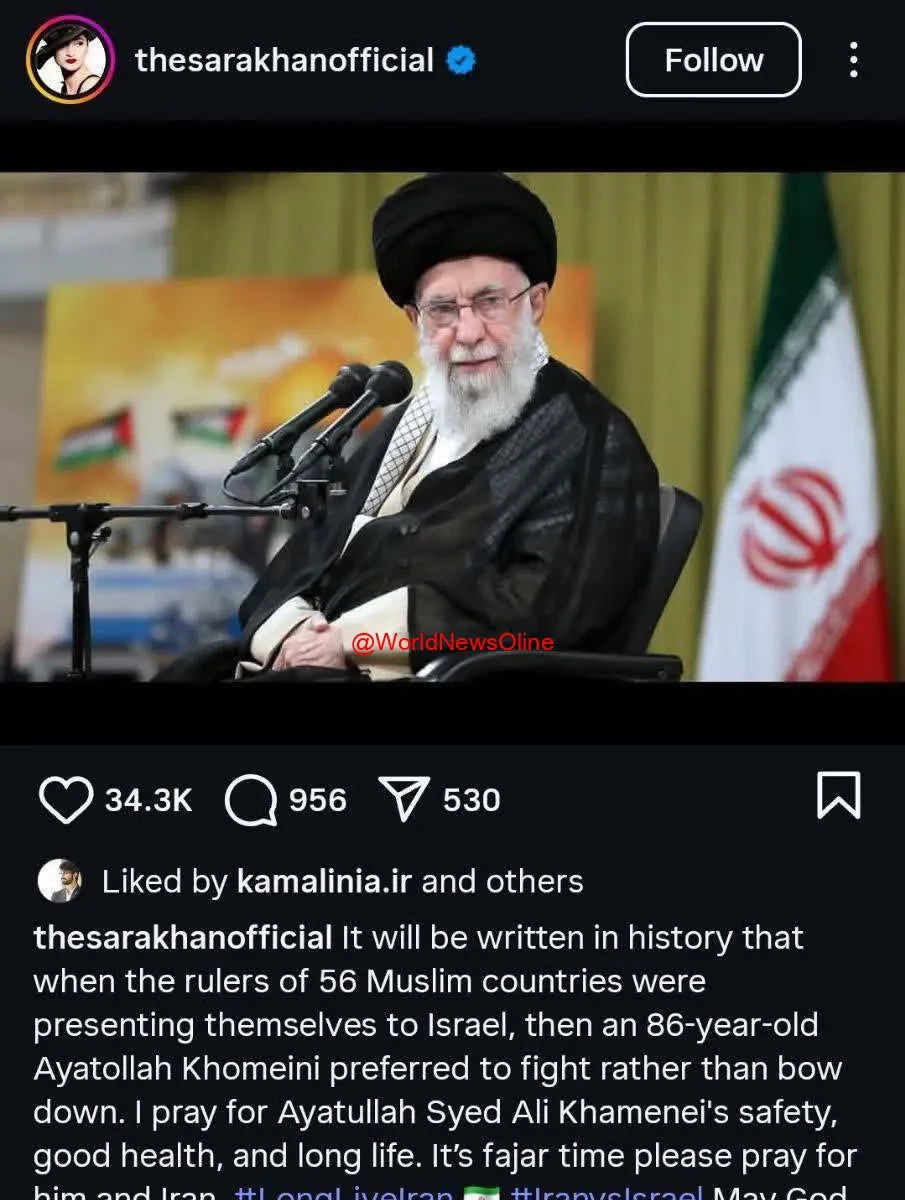Click the @WorldNewsOline watermark text
Image resolution: width=905 pixels, height=1200 pixels.
pyautogui.click(x=452, y=642)
